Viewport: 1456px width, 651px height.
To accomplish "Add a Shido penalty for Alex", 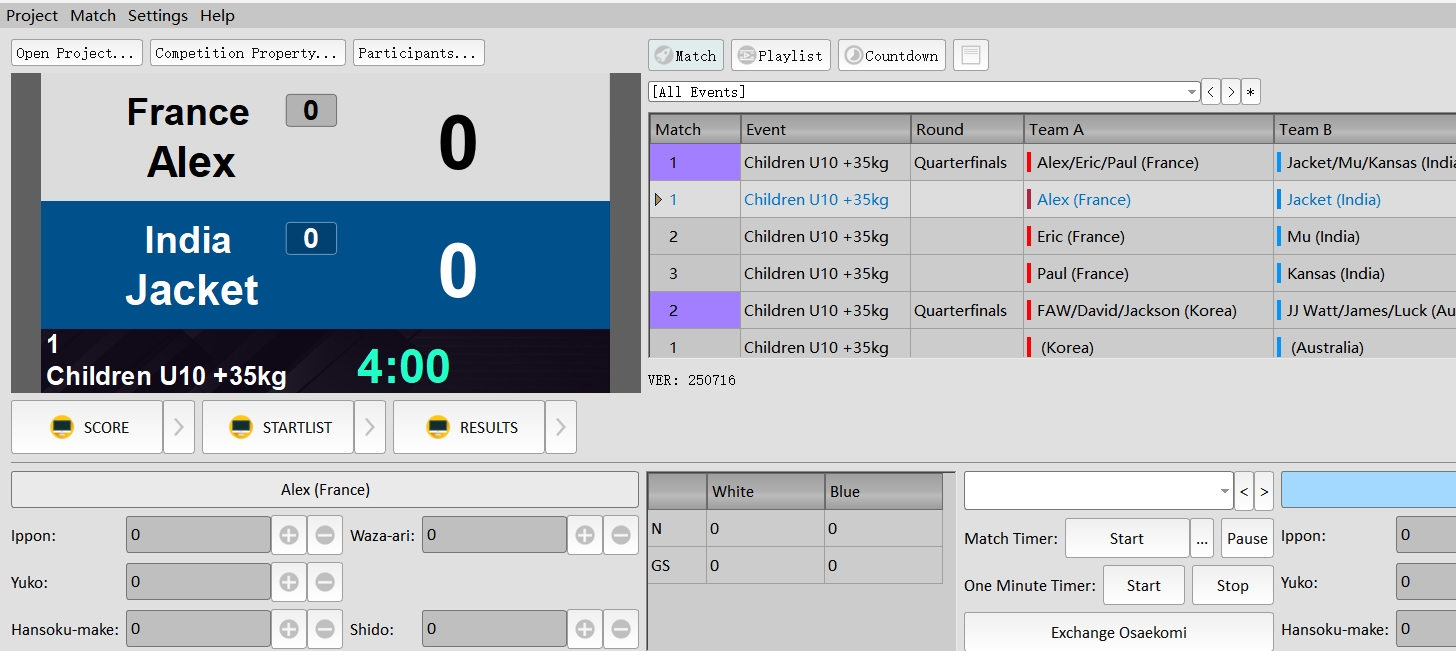I will pos(585,629).
